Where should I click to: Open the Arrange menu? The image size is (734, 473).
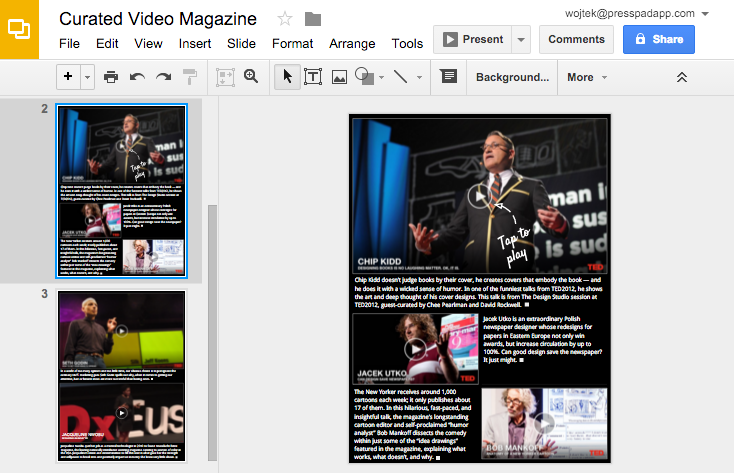click(x=352, y=44)
